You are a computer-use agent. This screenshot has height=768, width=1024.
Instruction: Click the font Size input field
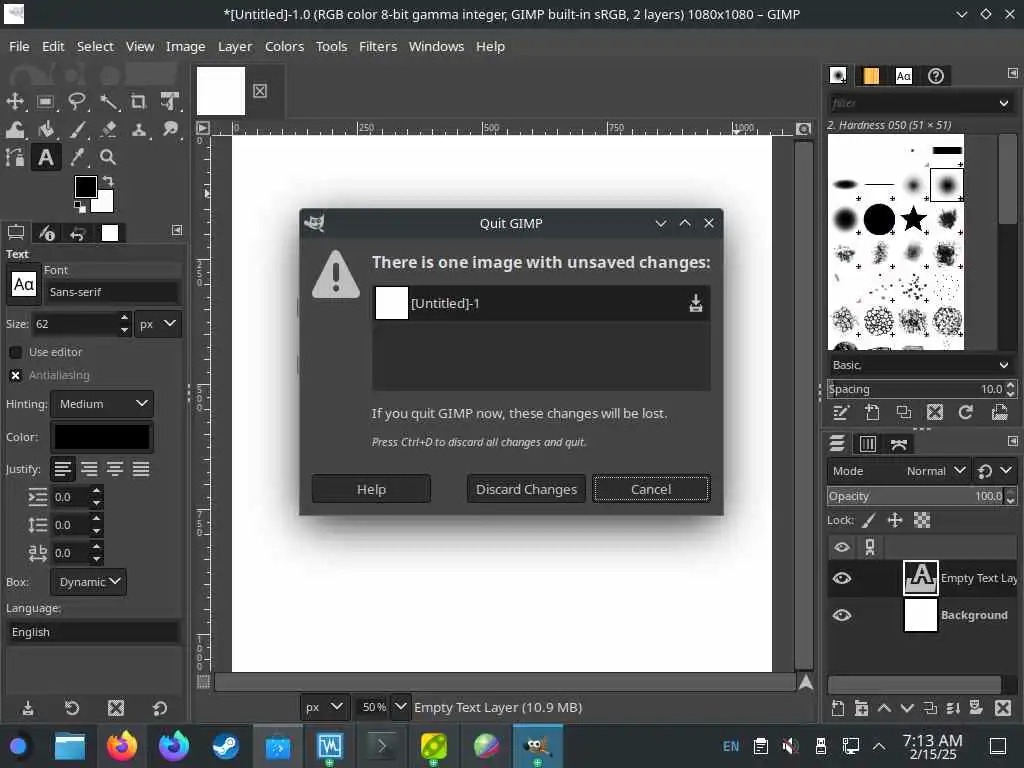(x=77, y=324)
